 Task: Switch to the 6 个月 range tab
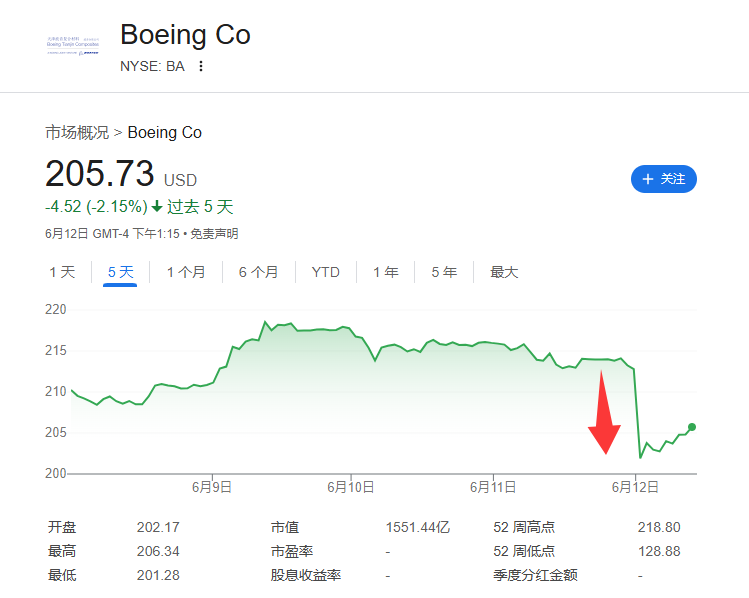pyautogui.click(x=258, y=272)
